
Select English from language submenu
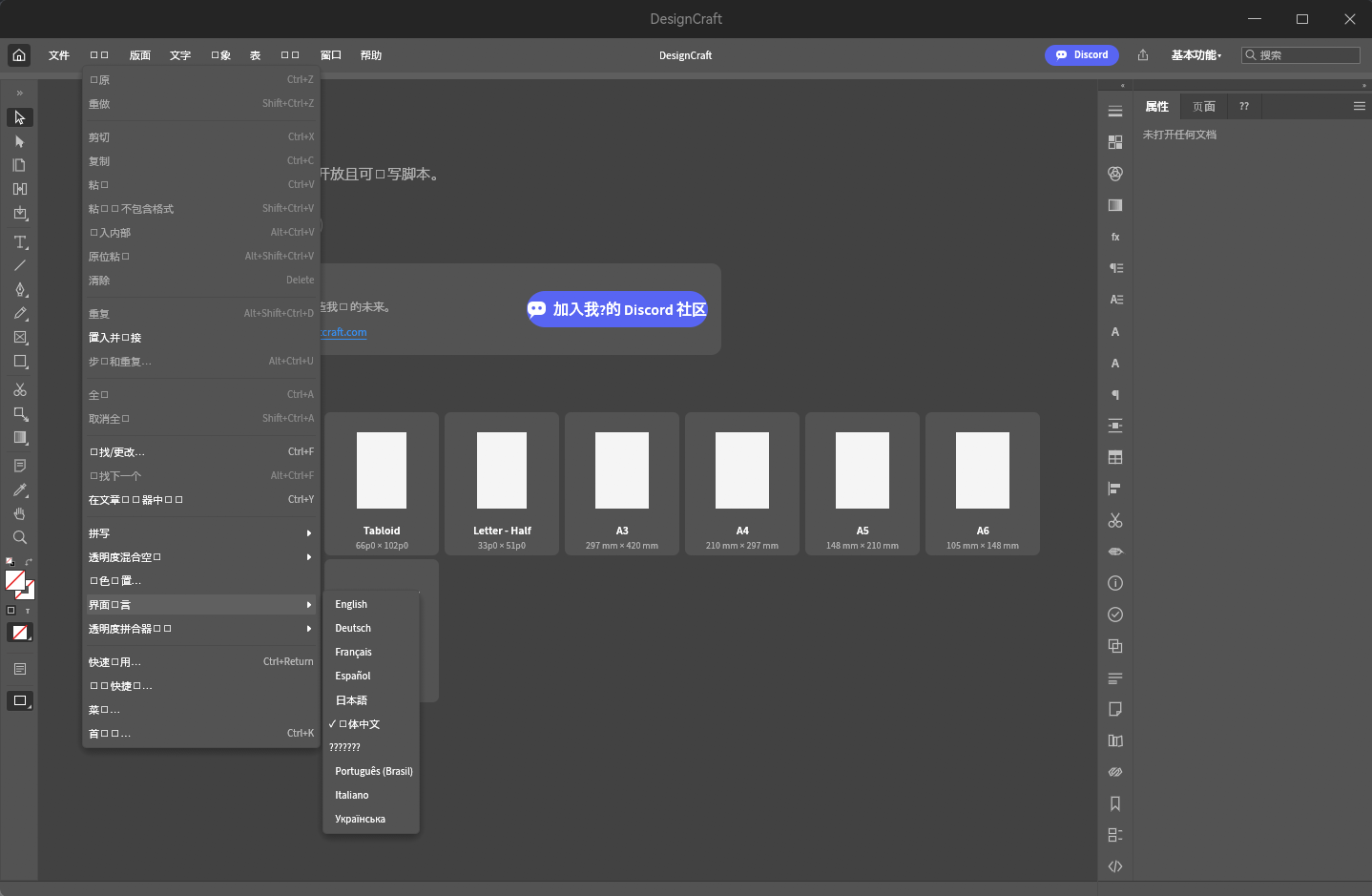tap(371, 604)
